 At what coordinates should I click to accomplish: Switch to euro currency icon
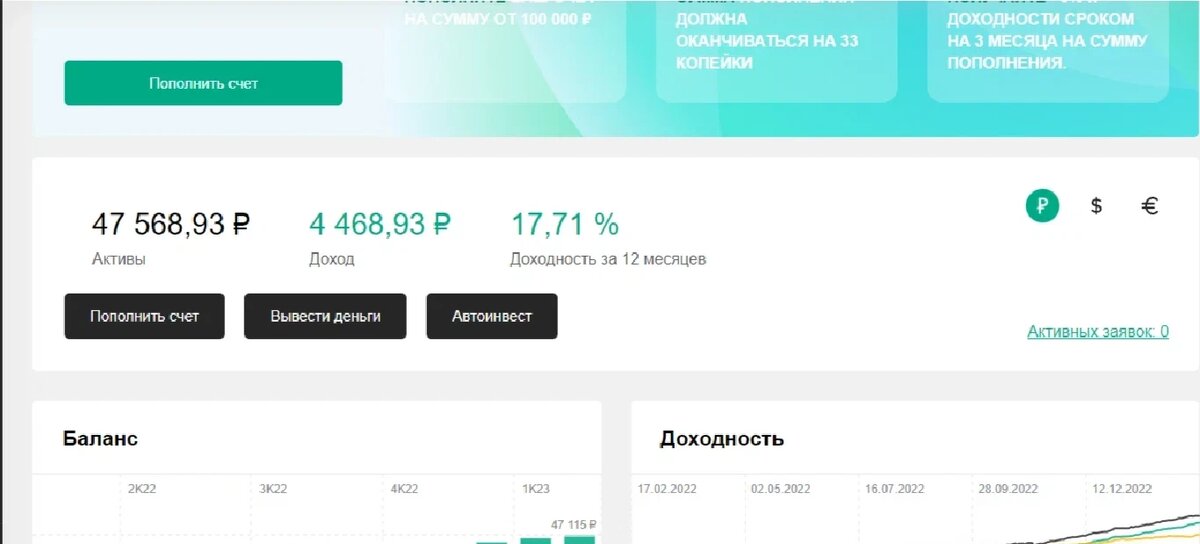pyautogui.click(x=1150, y=206)
